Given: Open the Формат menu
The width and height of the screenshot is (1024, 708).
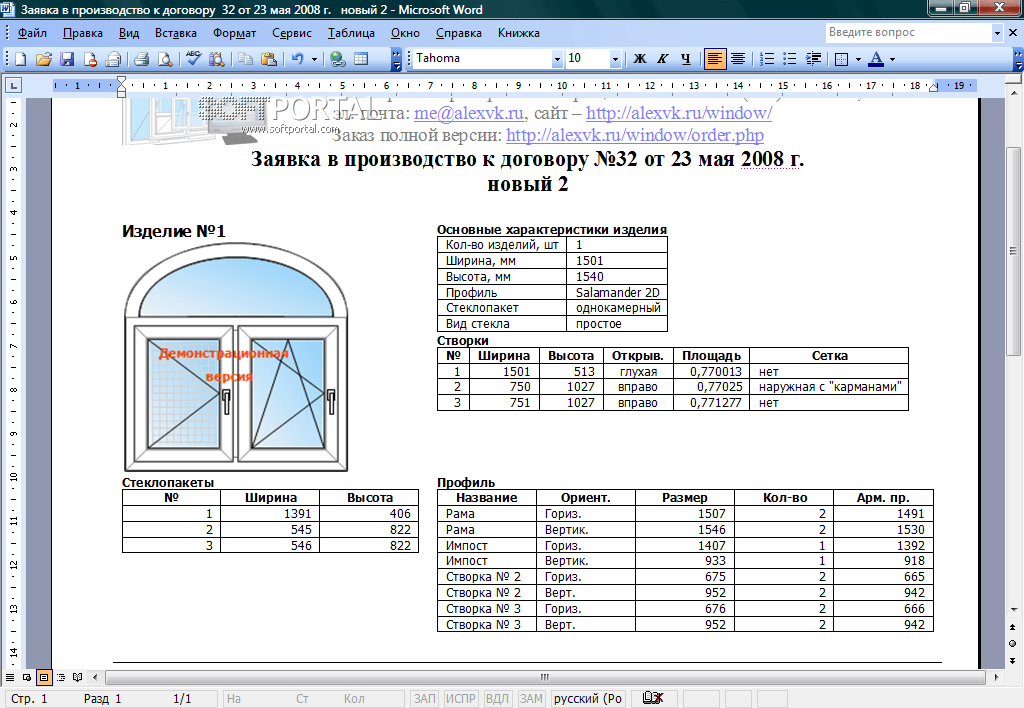Looking at the screenshot, I should click(234, 33).
